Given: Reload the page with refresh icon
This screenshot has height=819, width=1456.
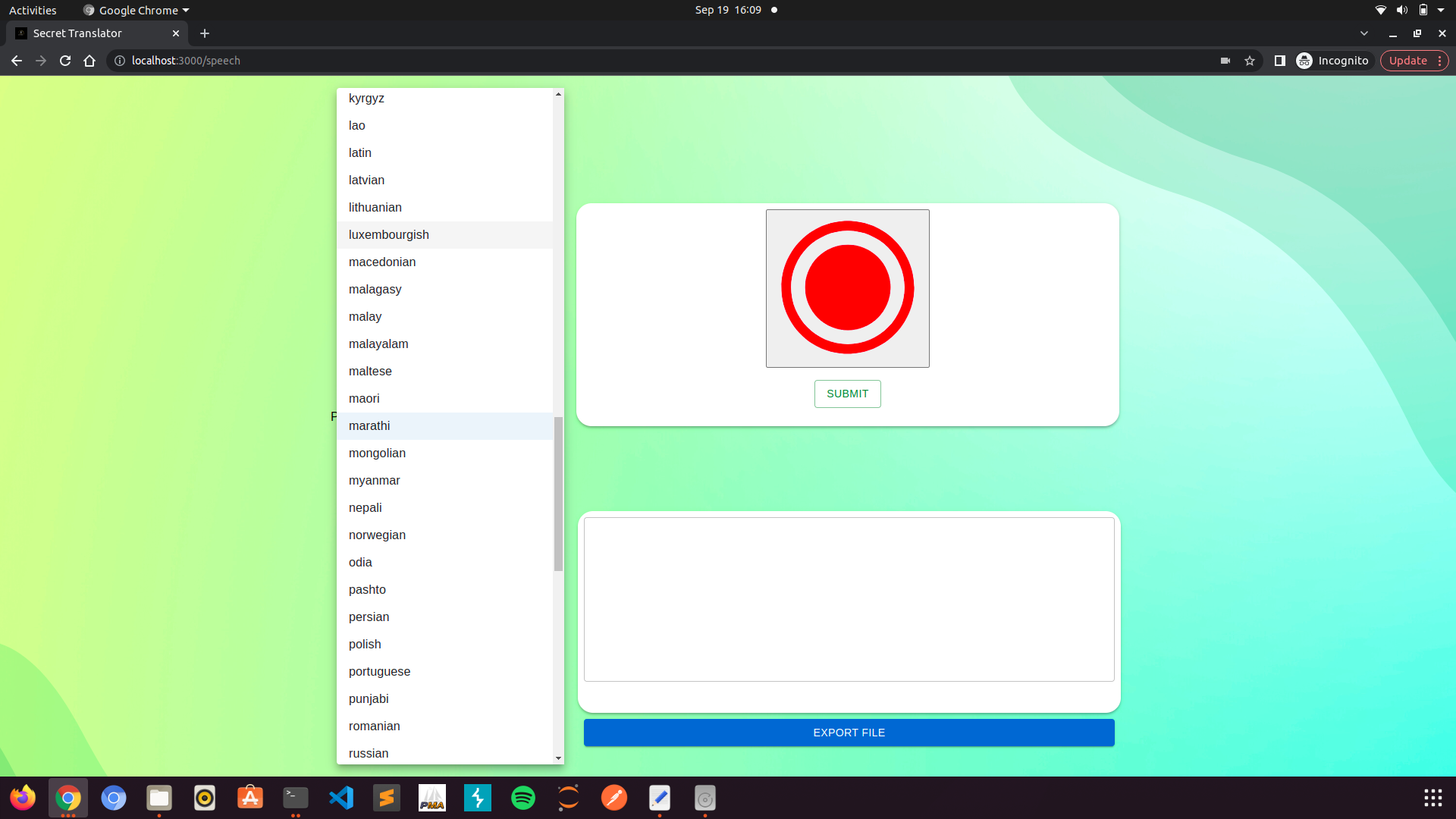Looking at the screenshot, I should tap(65, 61).
